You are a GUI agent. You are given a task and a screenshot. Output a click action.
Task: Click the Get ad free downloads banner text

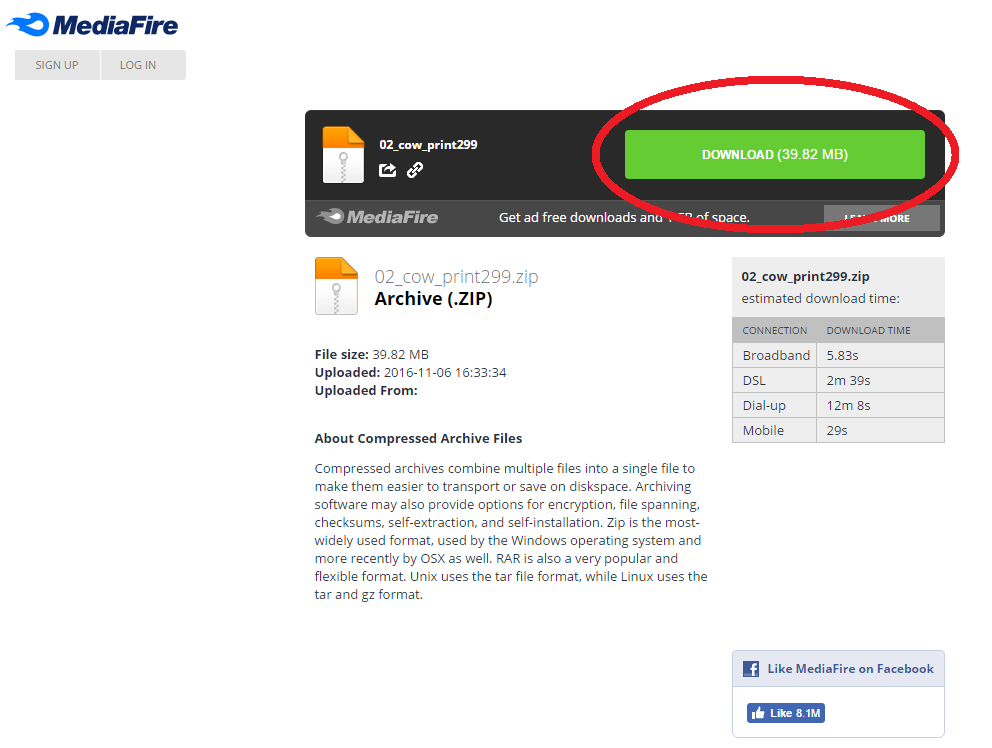[x=624, y=217]
